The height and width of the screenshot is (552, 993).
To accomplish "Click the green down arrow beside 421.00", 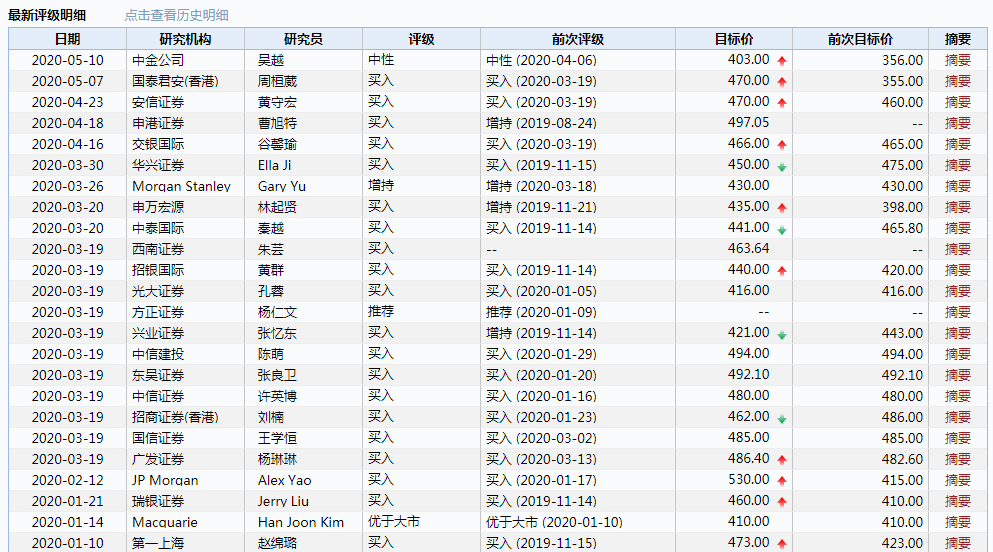I will 782,335.
